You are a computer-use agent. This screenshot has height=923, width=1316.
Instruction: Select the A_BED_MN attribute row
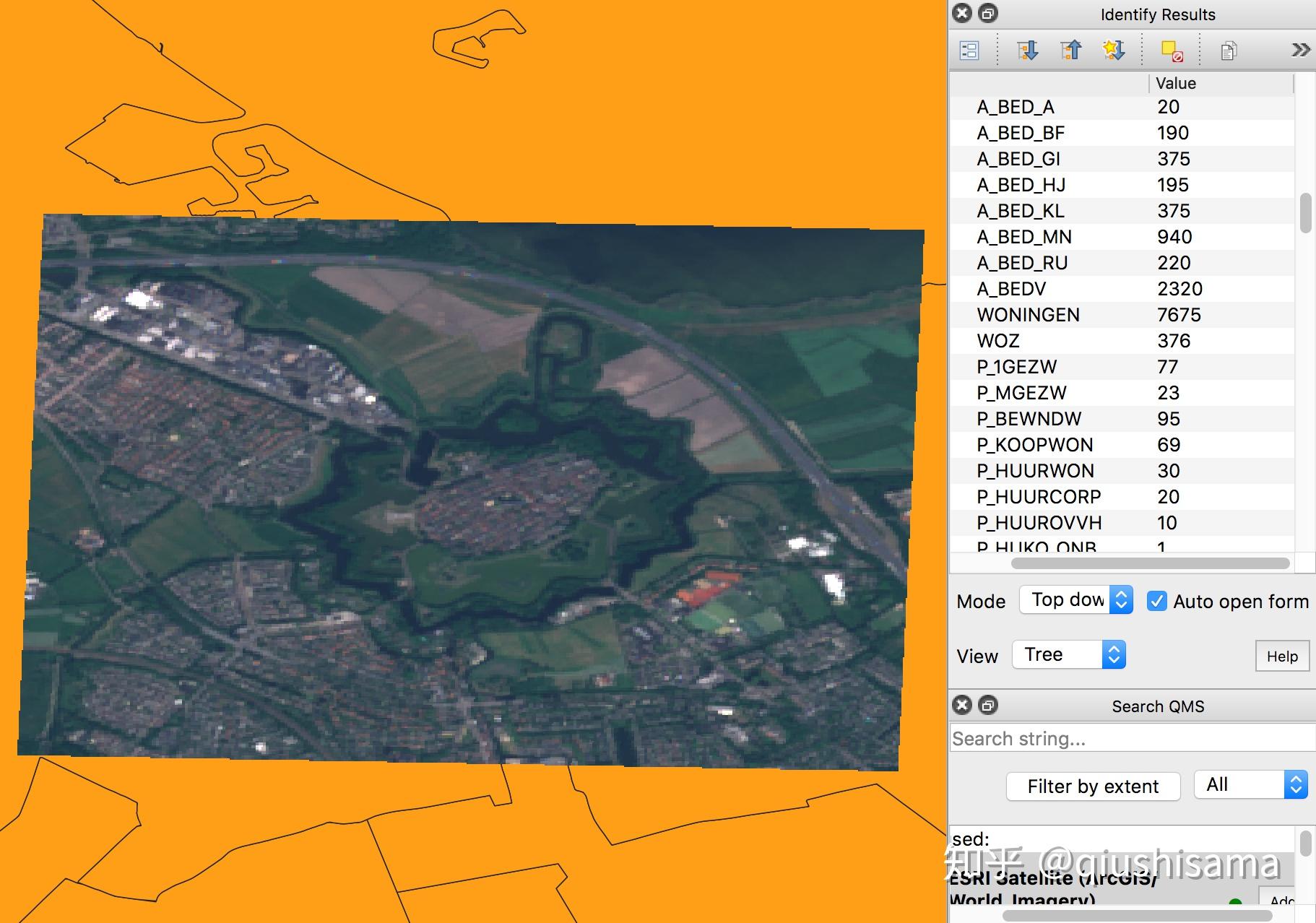[1122, 237]
